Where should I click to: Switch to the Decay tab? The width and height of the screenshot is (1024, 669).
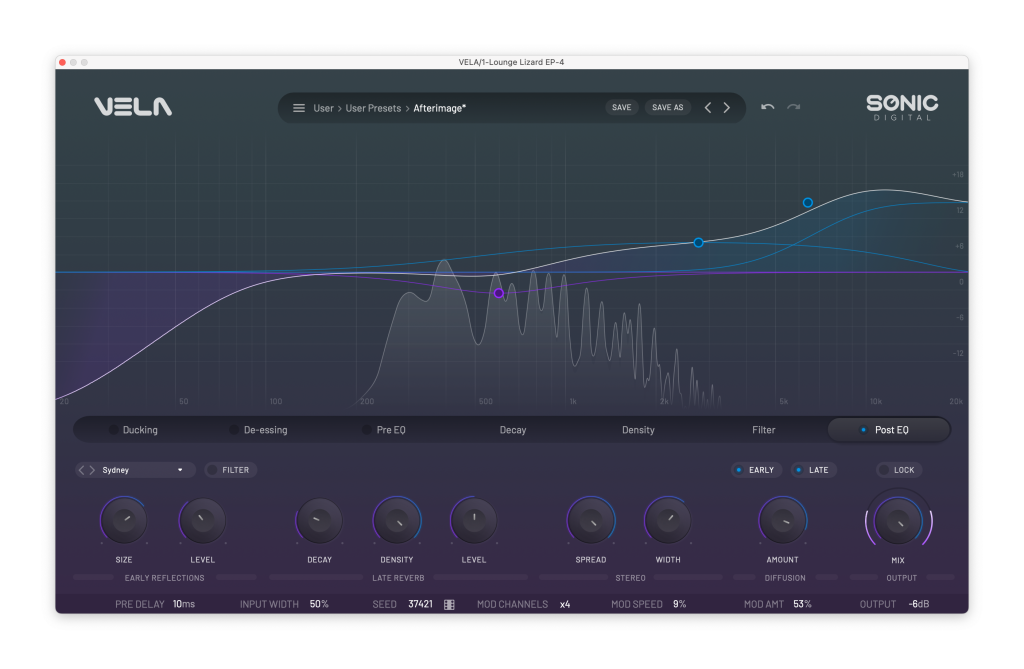click(x=512, y=430)
